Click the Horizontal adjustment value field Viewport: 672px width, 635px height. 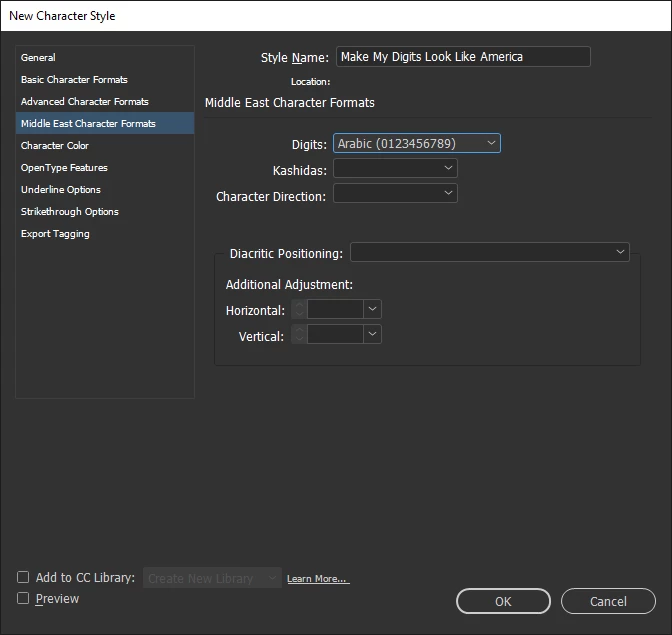(335, 309)
